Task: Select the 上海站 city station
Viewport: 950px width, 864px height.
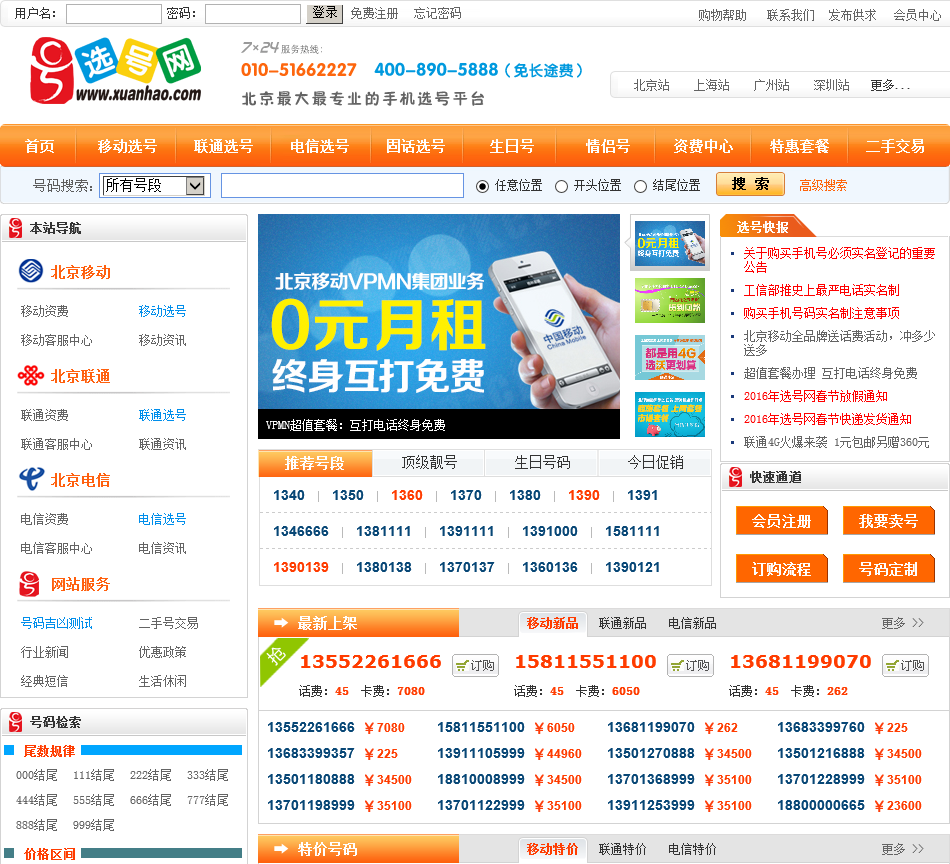Action: pos(711,85)
